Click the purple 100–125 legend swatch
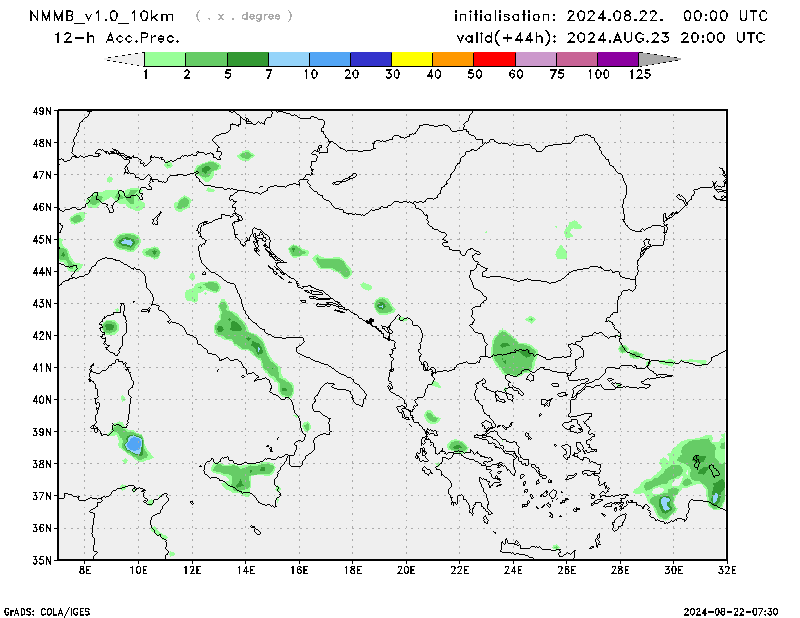Screen dimensions: 800x618 (618, 60)
